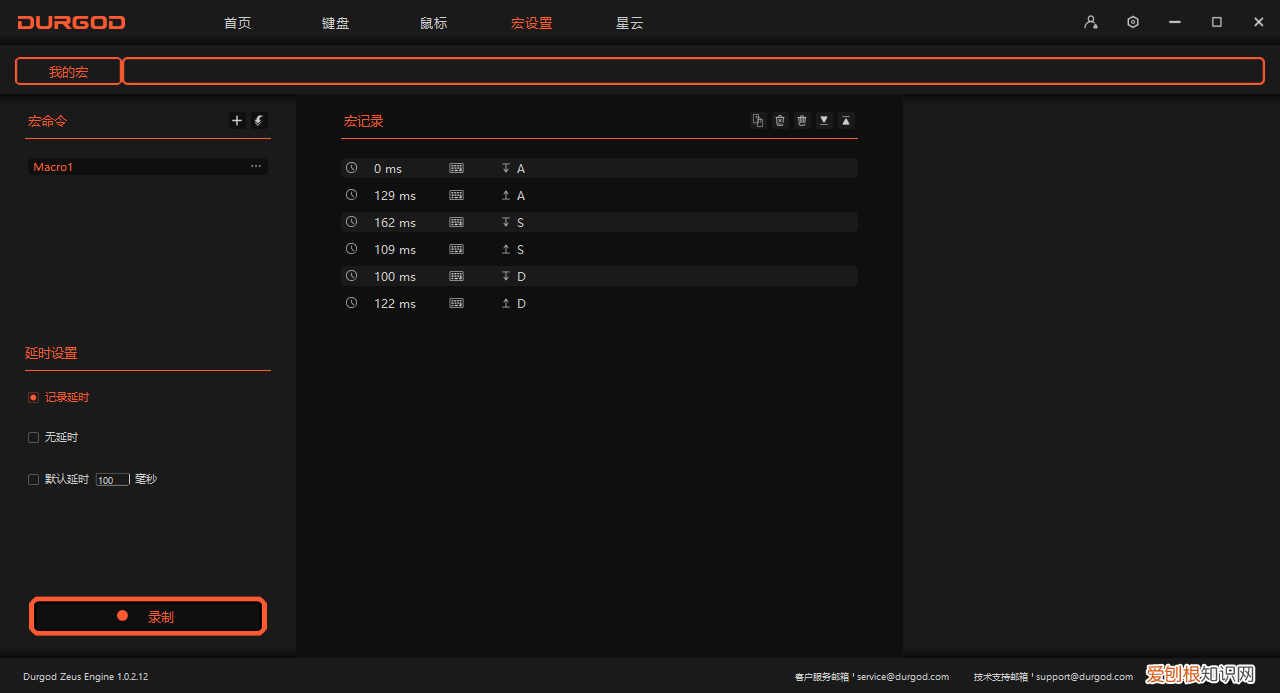Click the import macro icon beside plus button

258,120
